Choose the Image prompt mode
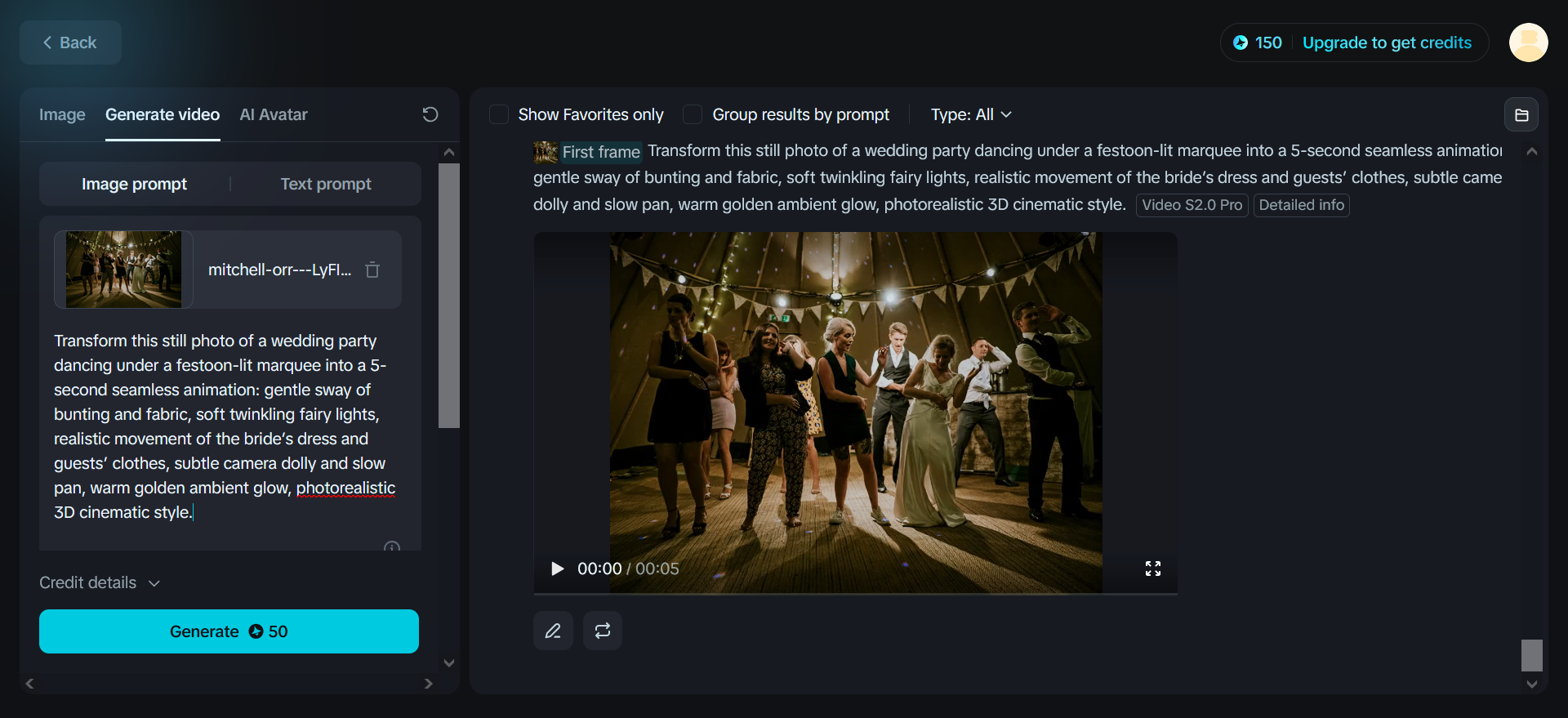Viewport: 1568px width, 718px height. point(134,184)
